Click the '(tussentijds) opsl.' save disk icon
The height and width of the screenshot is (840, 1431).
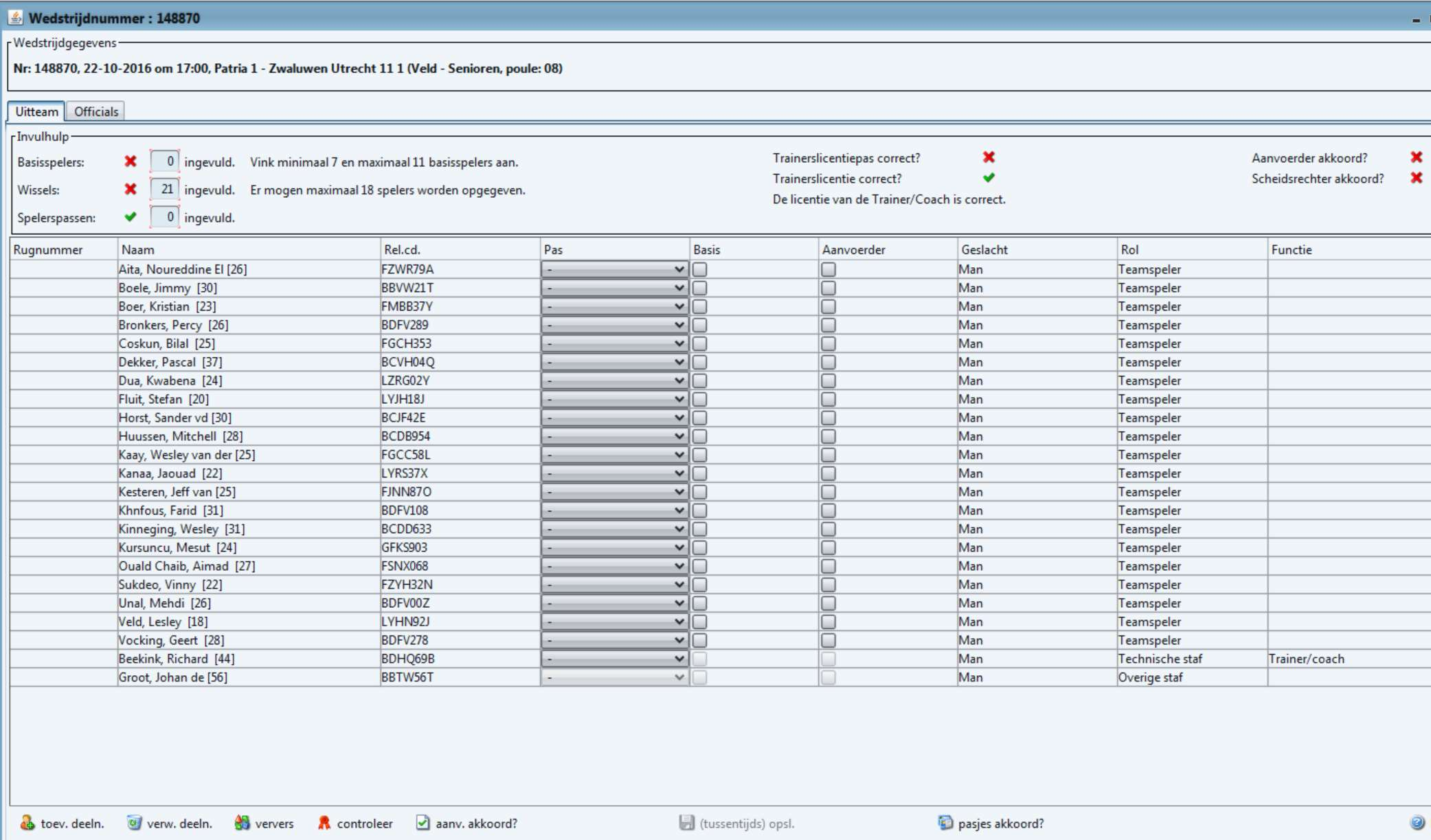[x=686, y=823]
